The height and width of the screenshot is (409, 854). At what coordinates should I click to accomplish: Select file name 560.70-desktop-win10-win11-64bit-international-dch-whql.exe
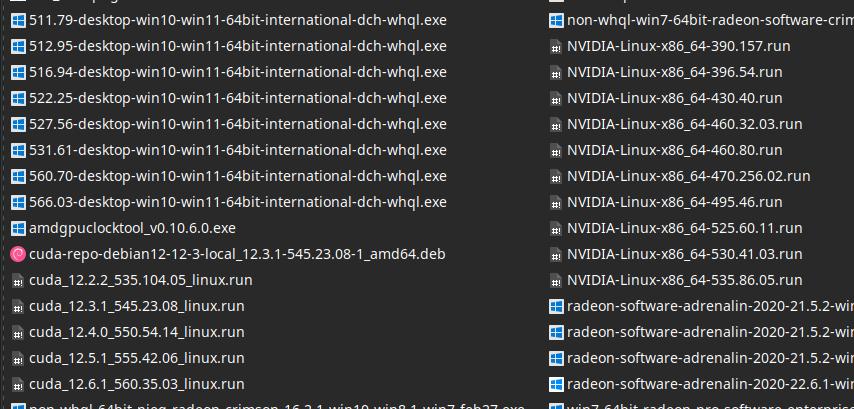pyautogui.click(x=238, y=176)
